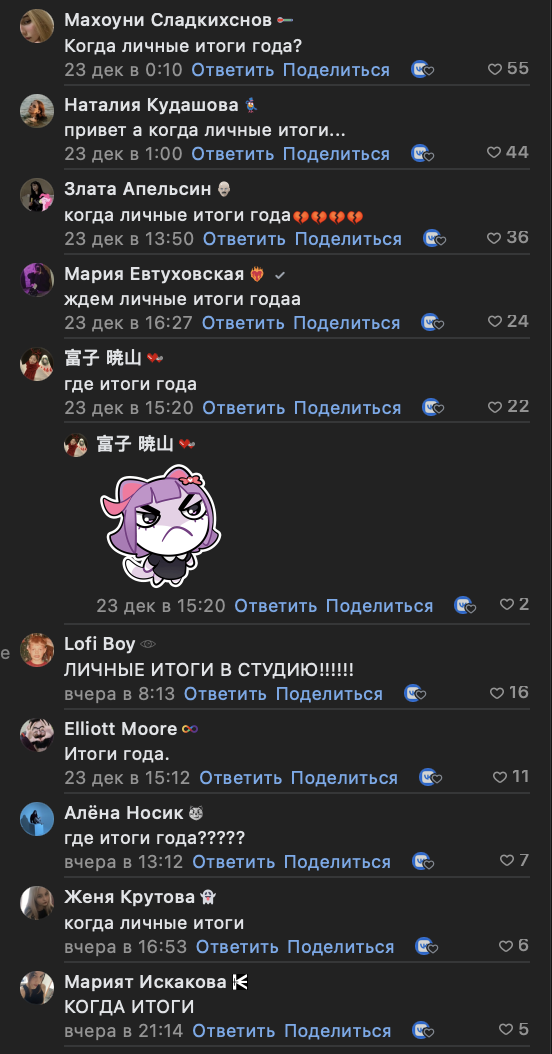The width and height of the screenshot is (552, 1054).
Task: Open the '23 дек в 15:20' sticker reply timestamp
Action: pos(161,606)
